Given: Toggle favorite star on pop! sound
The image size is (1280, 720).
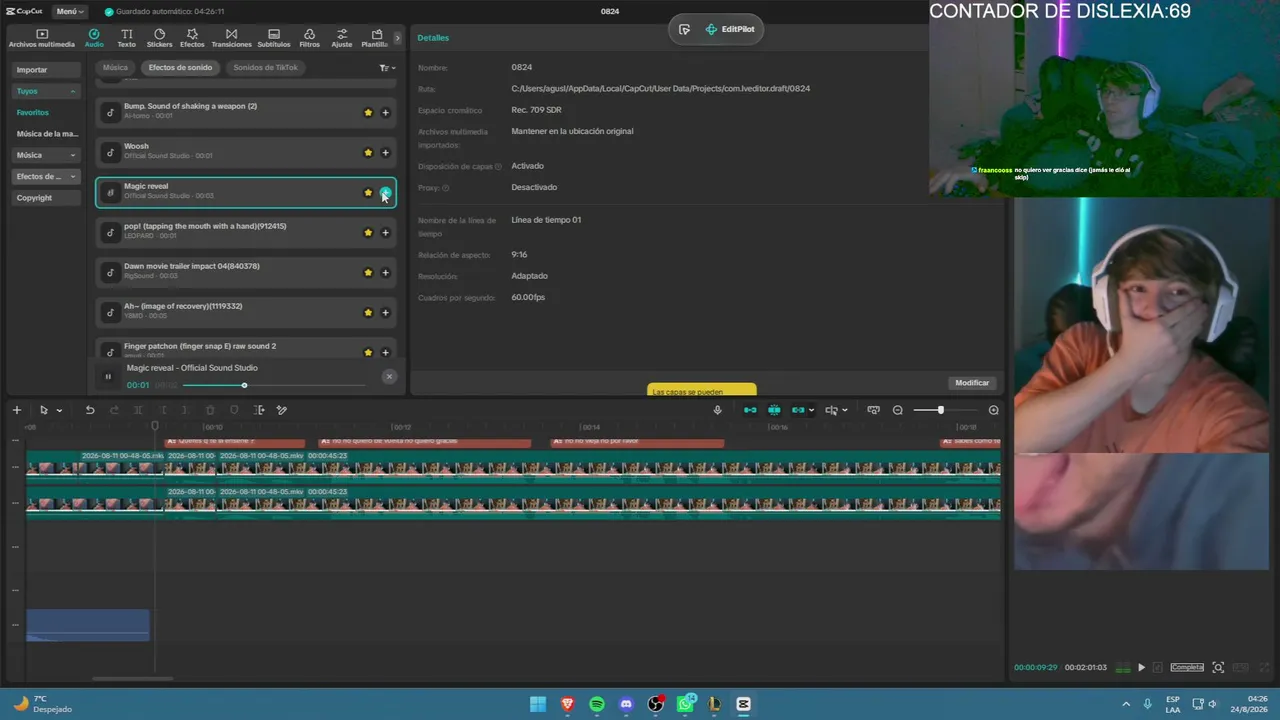Looking at the screenshot, I should (368, 232).
